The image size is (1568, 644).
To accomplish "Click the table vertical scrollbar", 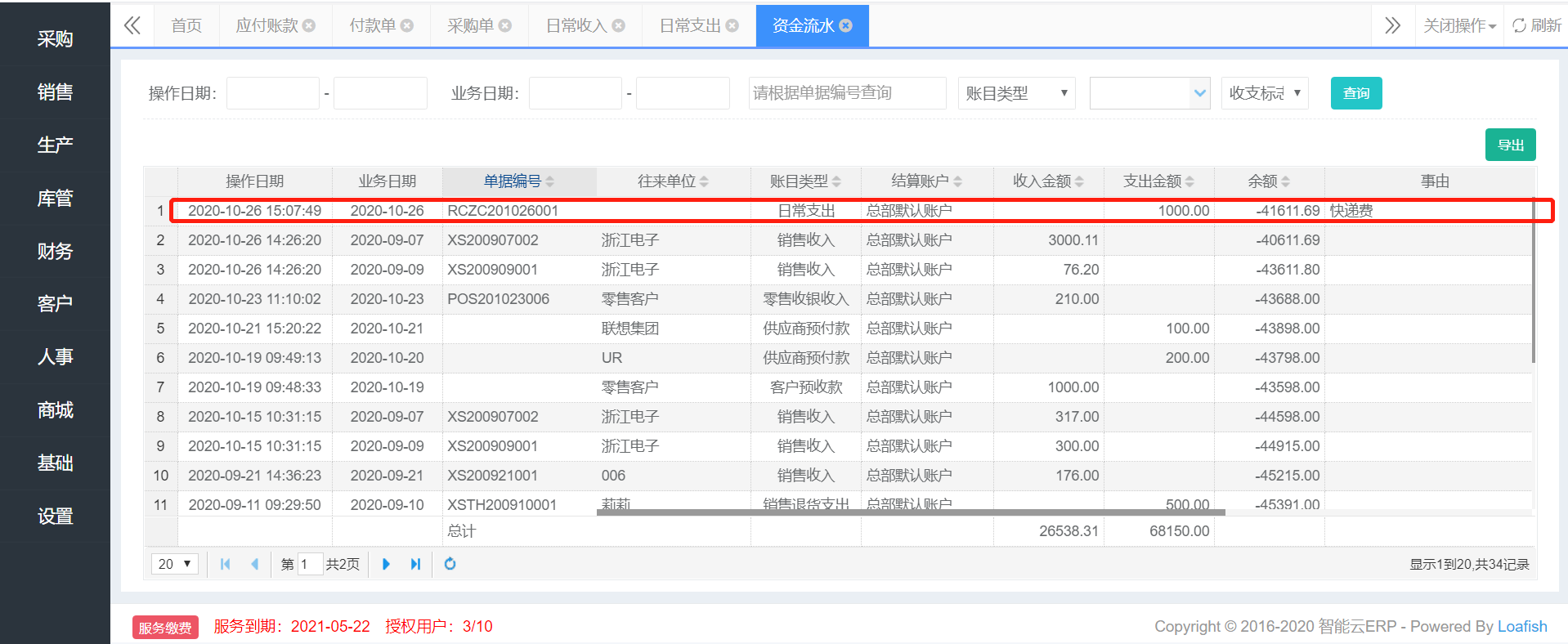I will [x=1534, y=280].
